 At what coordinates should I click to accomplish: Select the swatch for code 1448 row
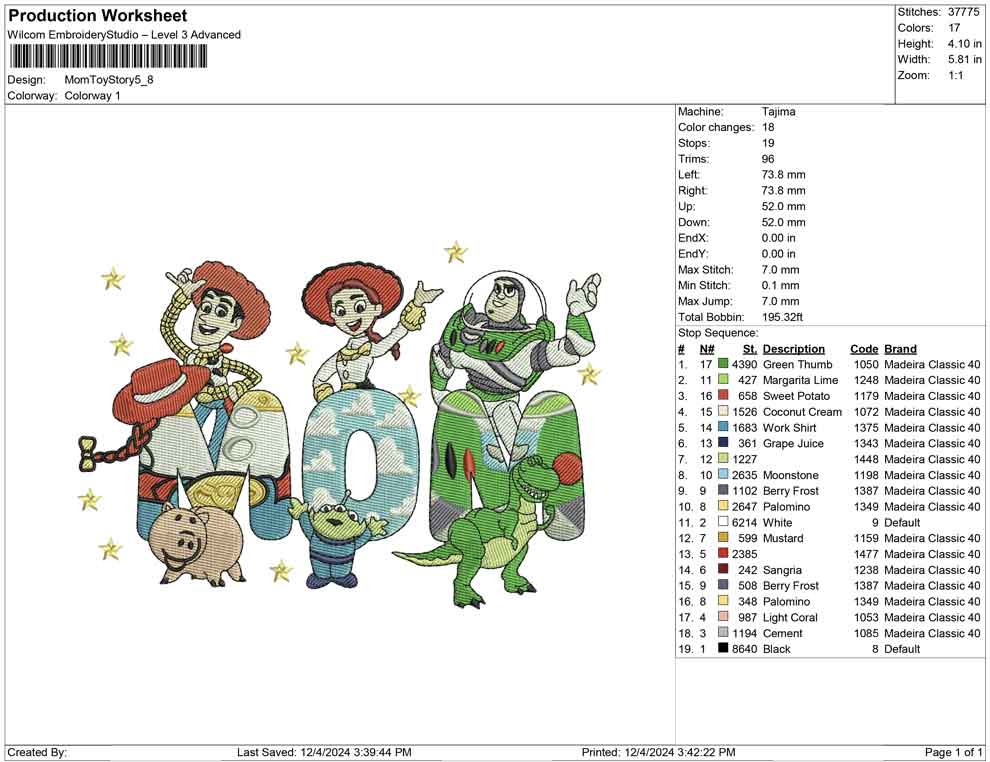pos(723,459)
